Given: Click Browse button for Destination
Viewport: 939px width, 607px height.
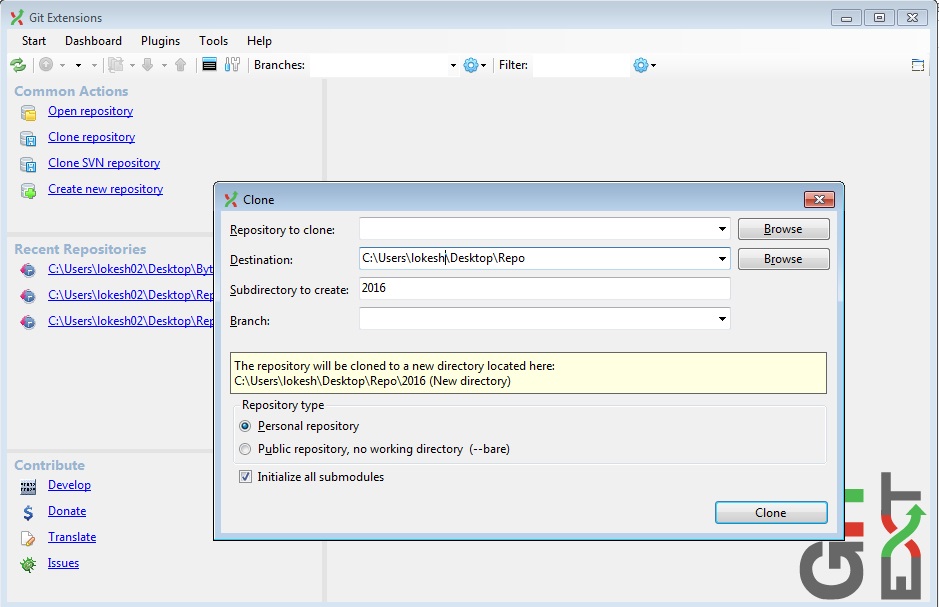Looking at the screenshot, I should 783,259.
